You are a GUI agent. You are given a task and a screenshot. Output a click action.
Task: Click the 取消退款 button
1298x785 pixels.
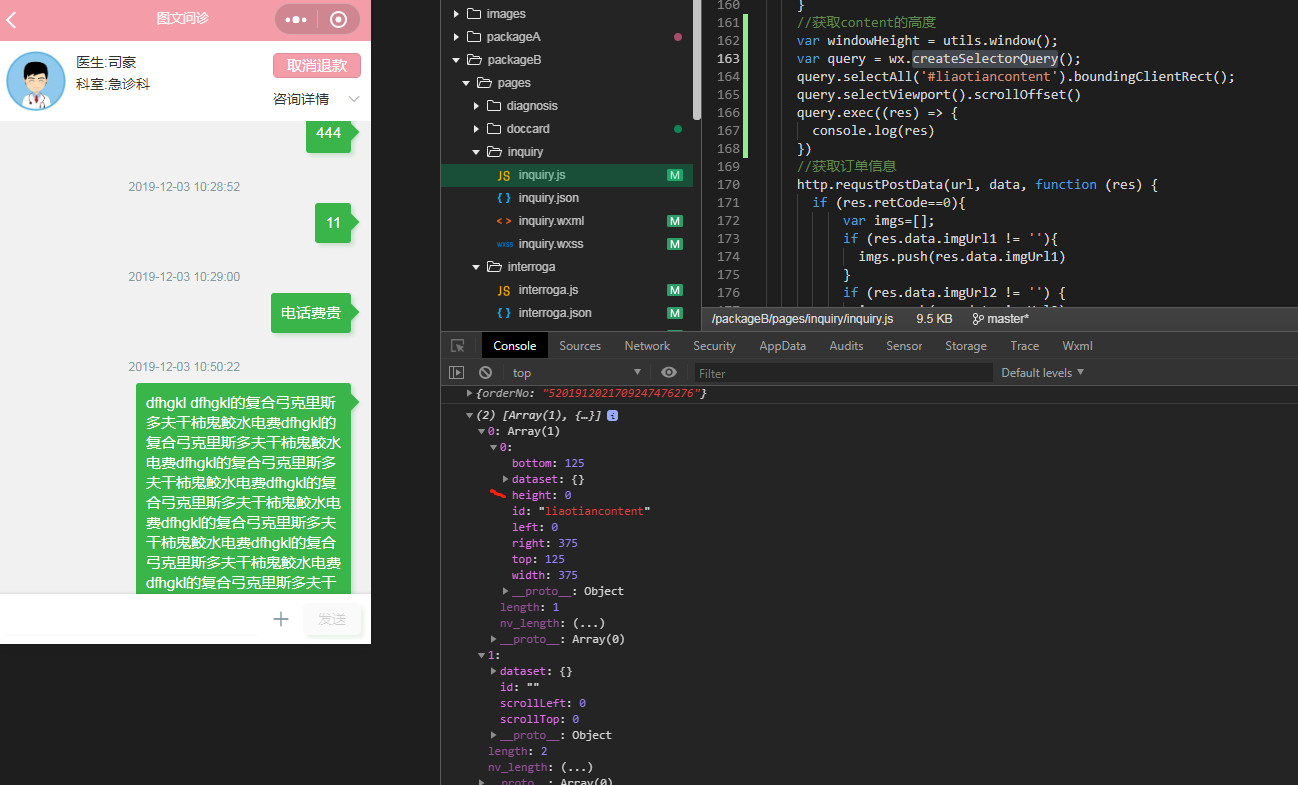(317, 66)
